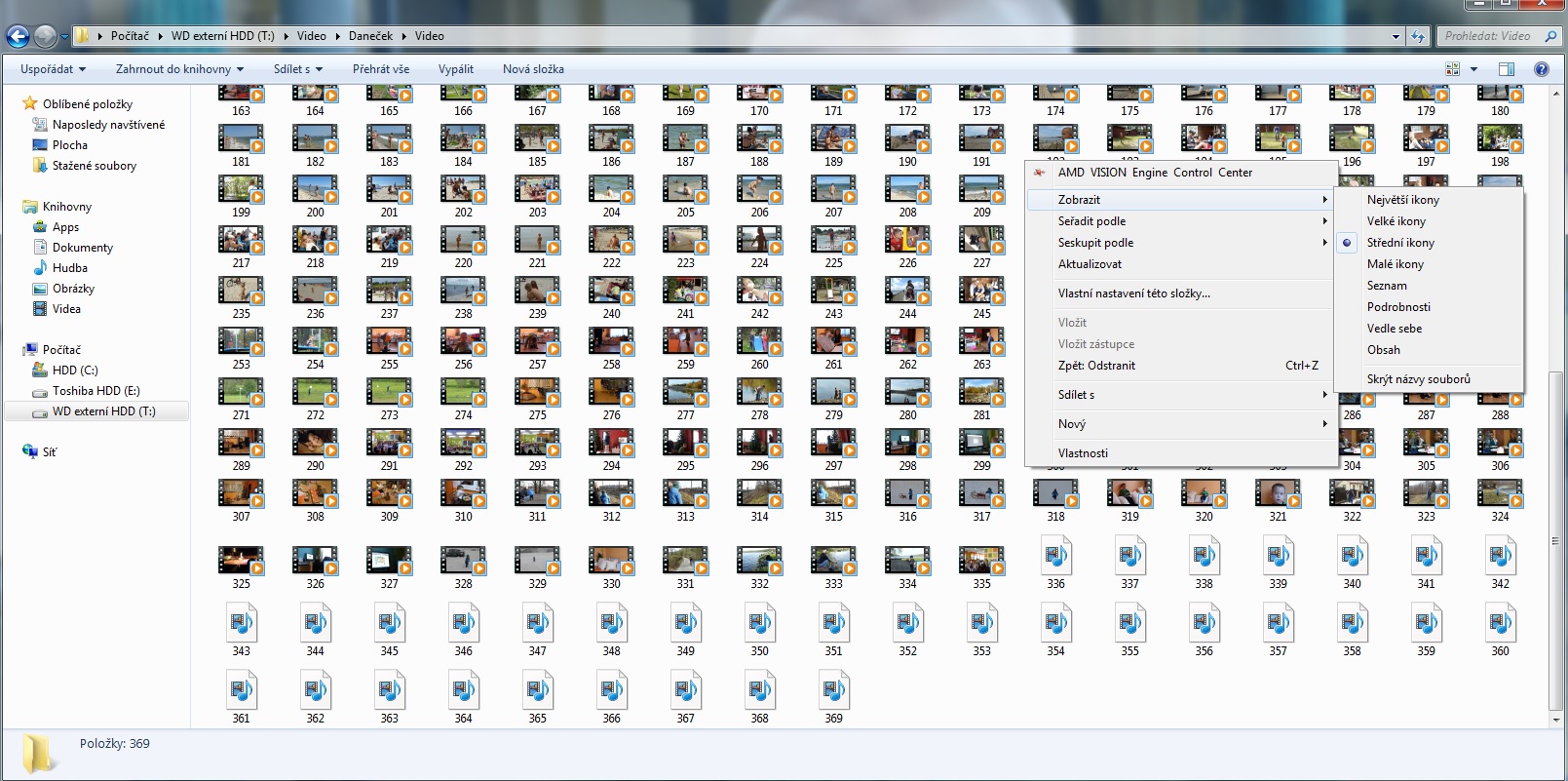Select the media file icon 355

coord(1129,623)
